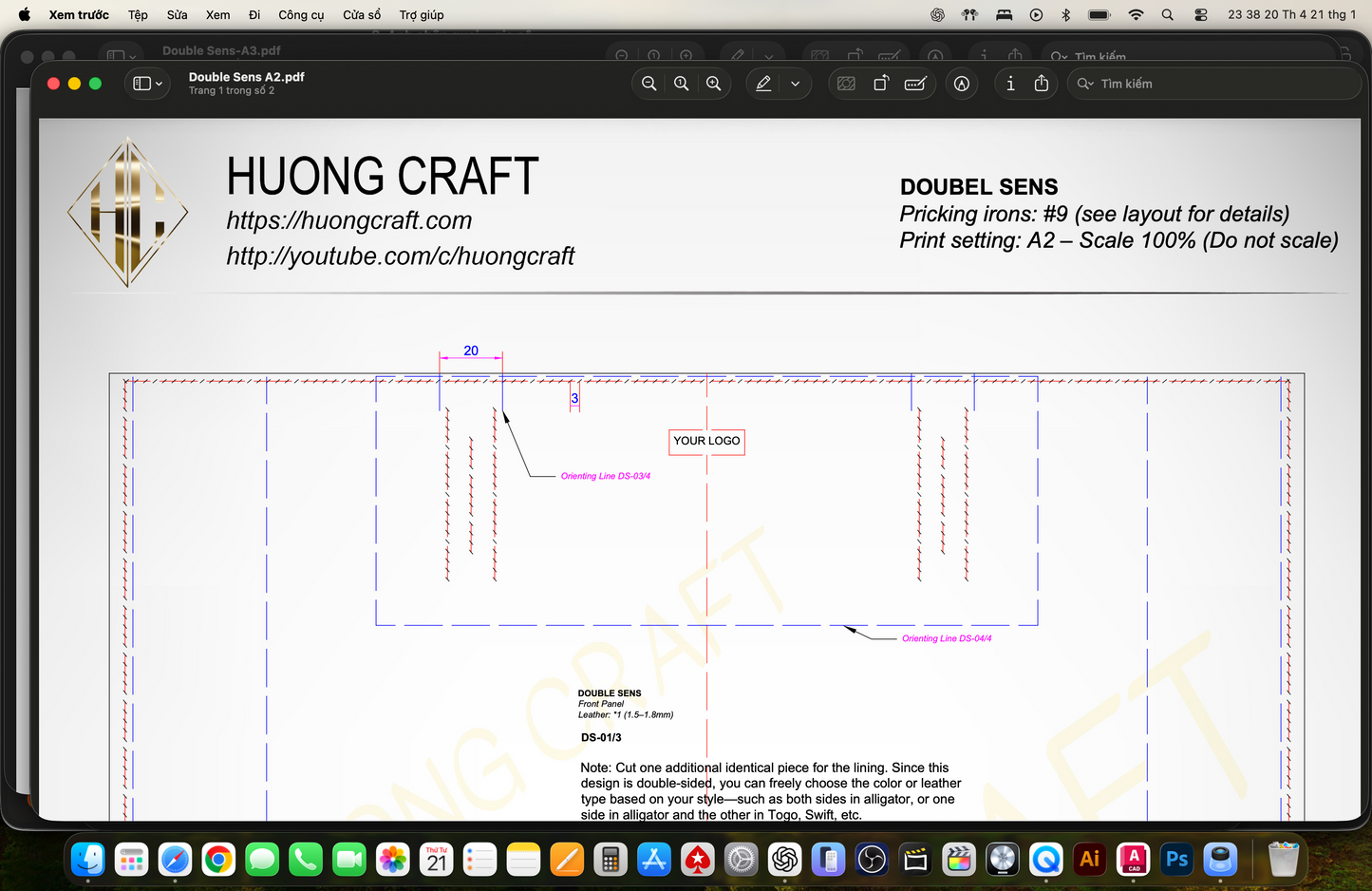Open the document Info inspector
Viewport: 1372px width, 891px height.
pos(1010,84)
